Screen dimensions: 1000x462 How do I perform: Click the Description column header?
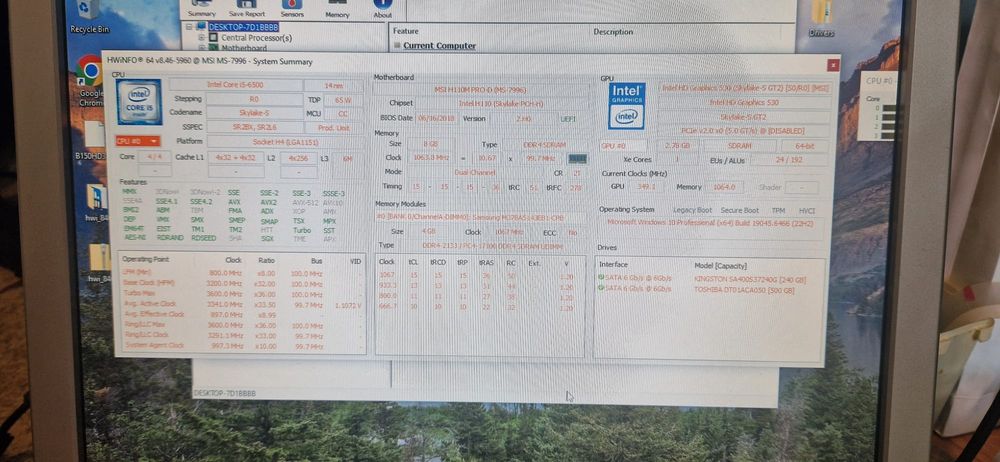point(613,31)
